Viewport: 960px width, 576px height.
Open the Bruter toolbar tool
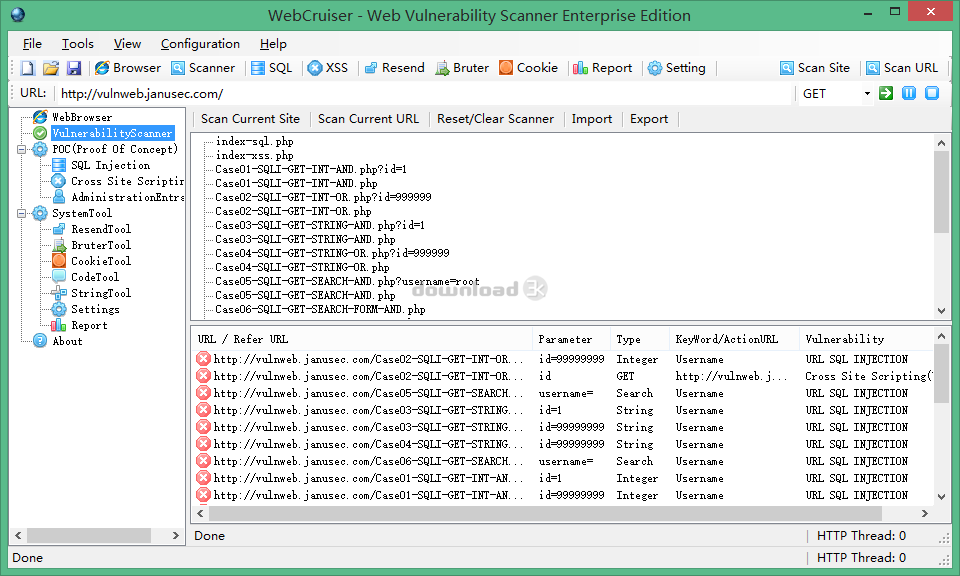click(x=462, y=68)
